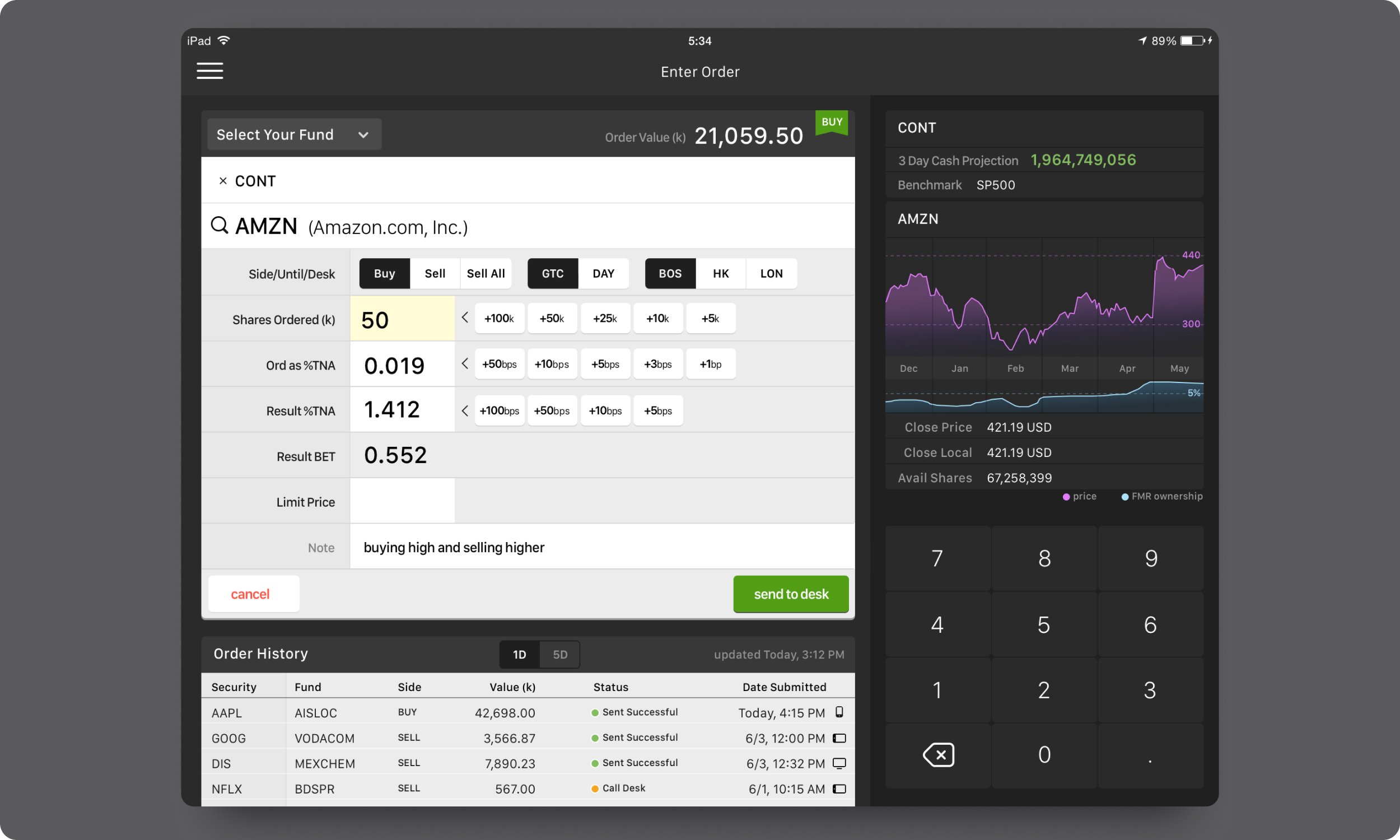Click the purple price legend dot
The width and height of the screenshot is (1400, 840).
[x=1066, y=497]
